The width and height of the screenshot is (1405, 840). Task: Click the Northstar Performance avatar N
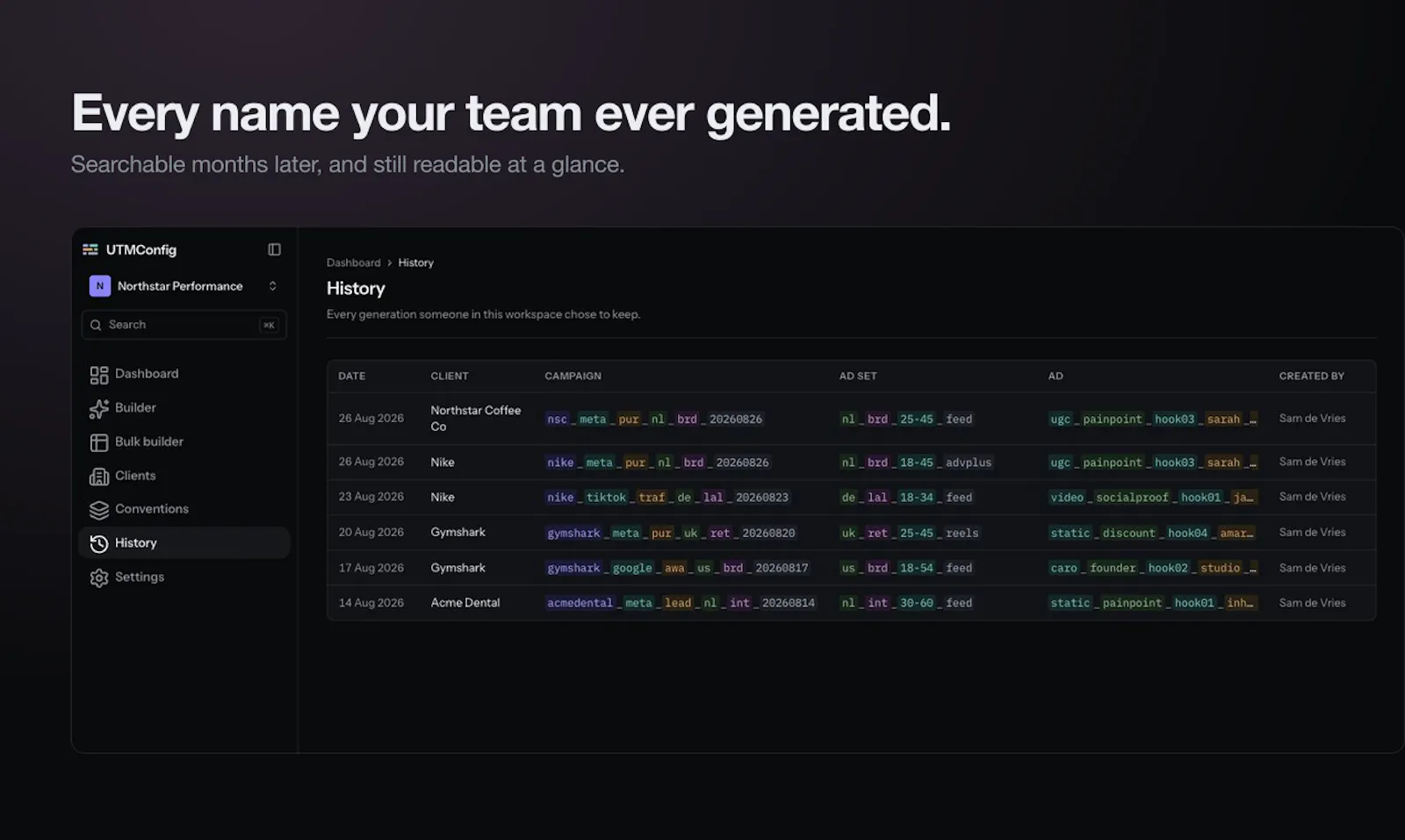click(x=99, y=286)
